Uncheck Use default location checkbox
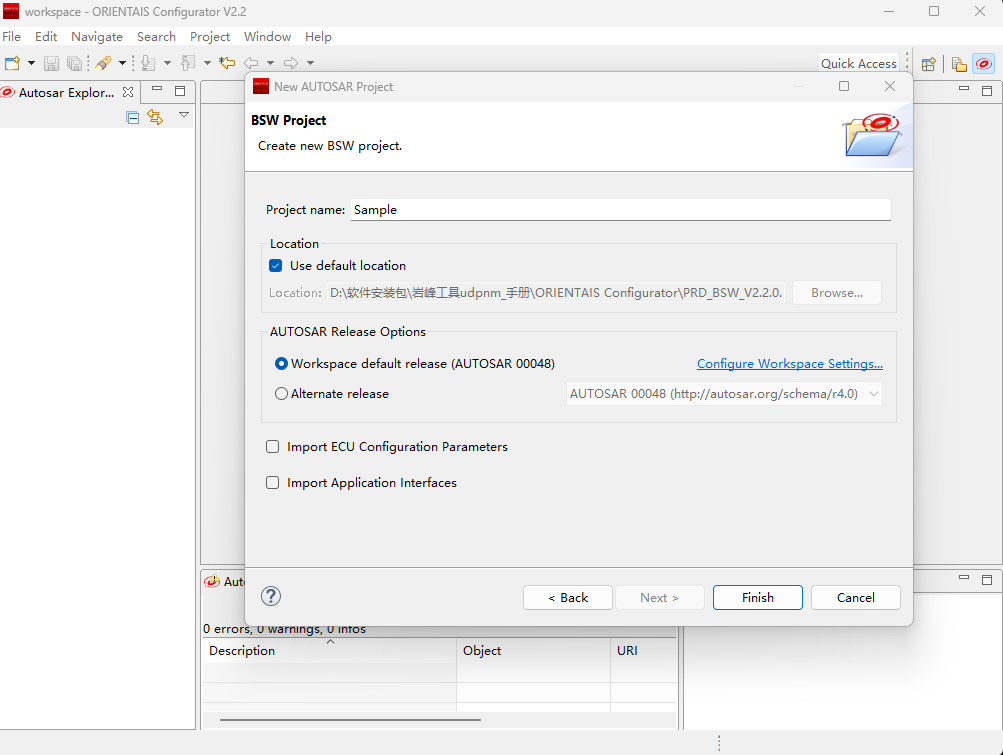The image size is (1003, 755). coord(276,266)
